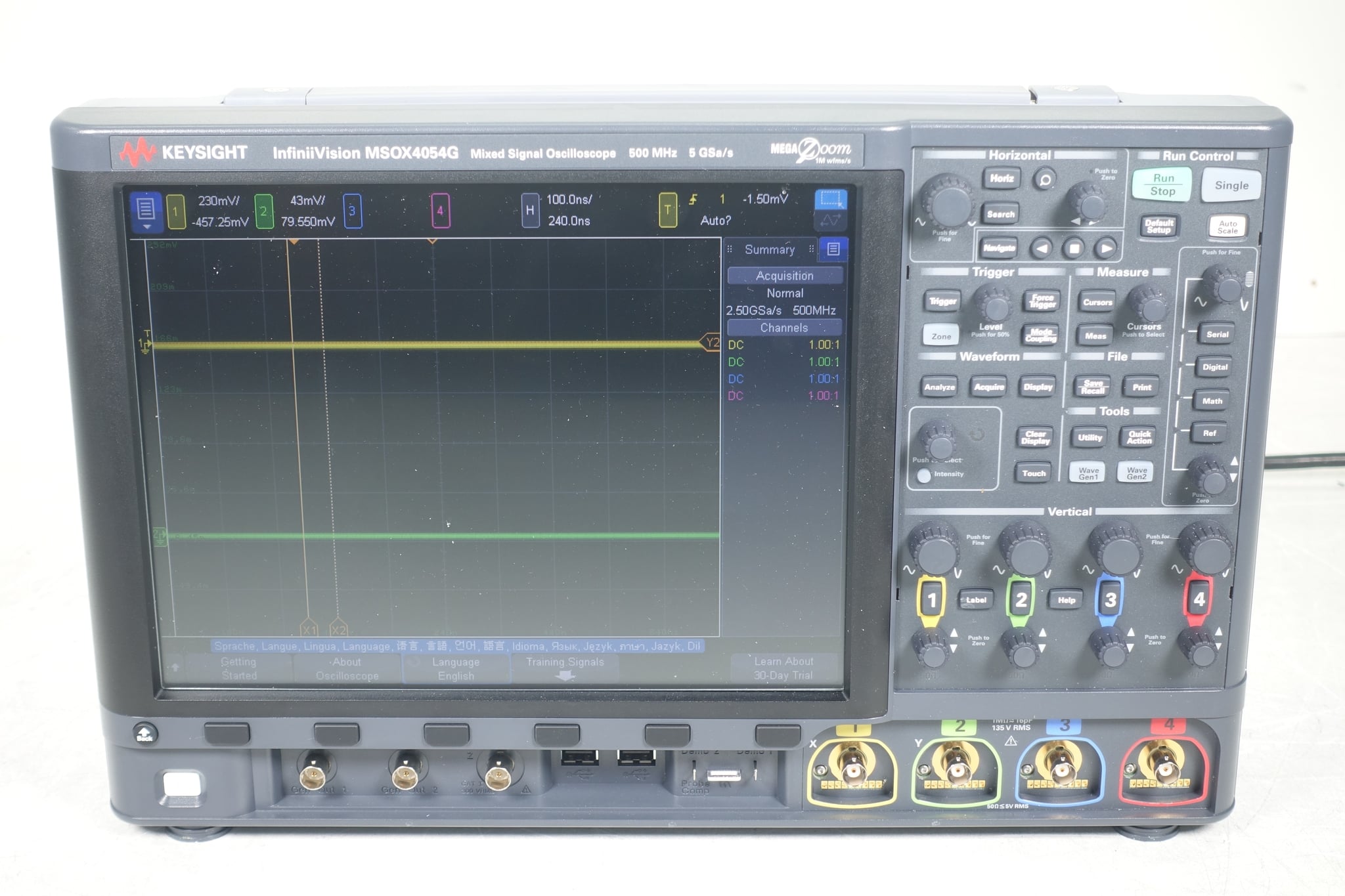Image resolution: width=1345 pixels, height=896 pixels.
Task: Toggle the Zone trigger key
Action: (x=941, y=336)
